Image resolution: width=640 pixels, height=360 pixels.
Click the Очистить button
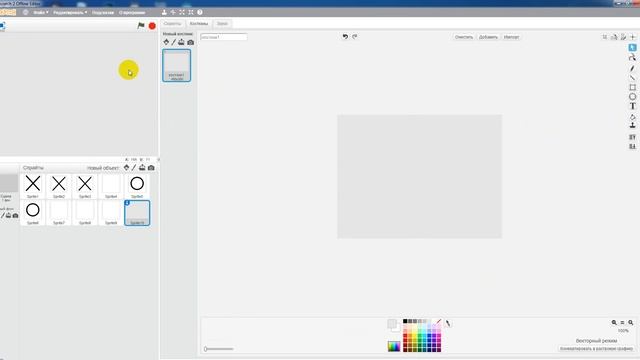pyautogui.click(x=464, y=37)
